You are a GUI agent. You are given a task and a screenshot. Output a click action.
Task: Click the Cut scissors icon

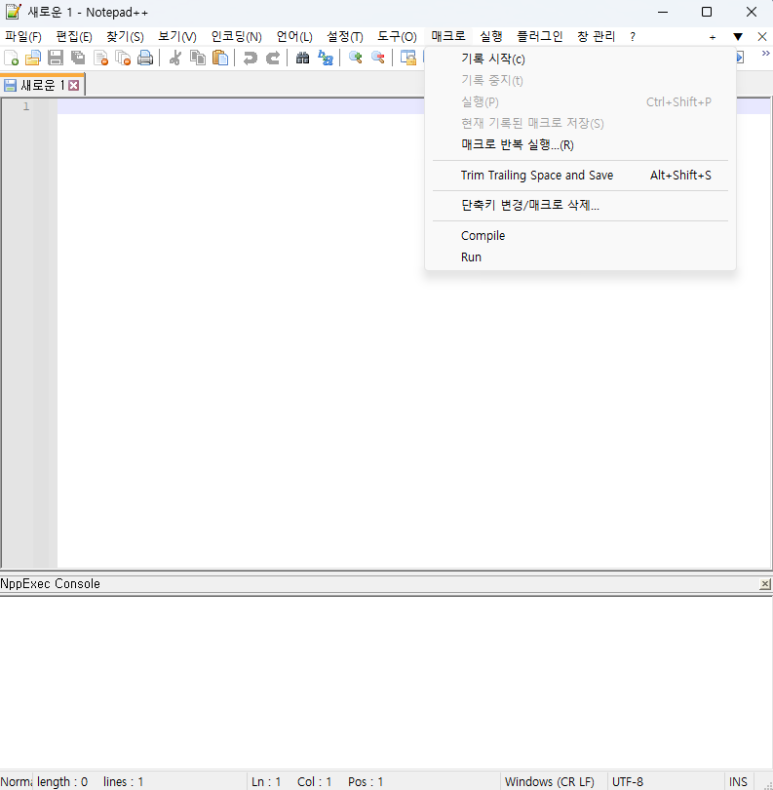click(175, 58)
